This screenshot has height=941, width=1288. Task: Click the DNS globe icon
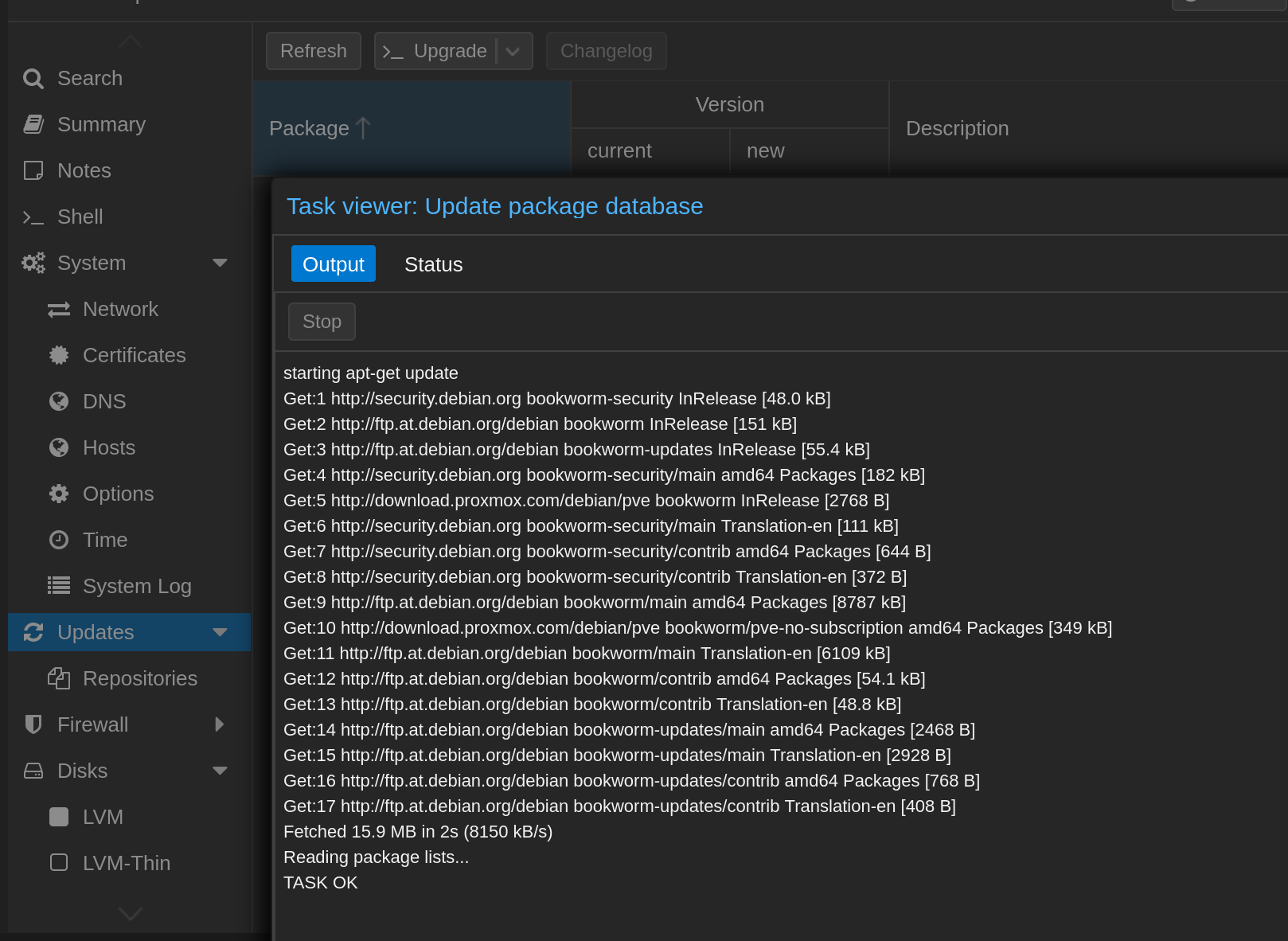tap(59, 402)
